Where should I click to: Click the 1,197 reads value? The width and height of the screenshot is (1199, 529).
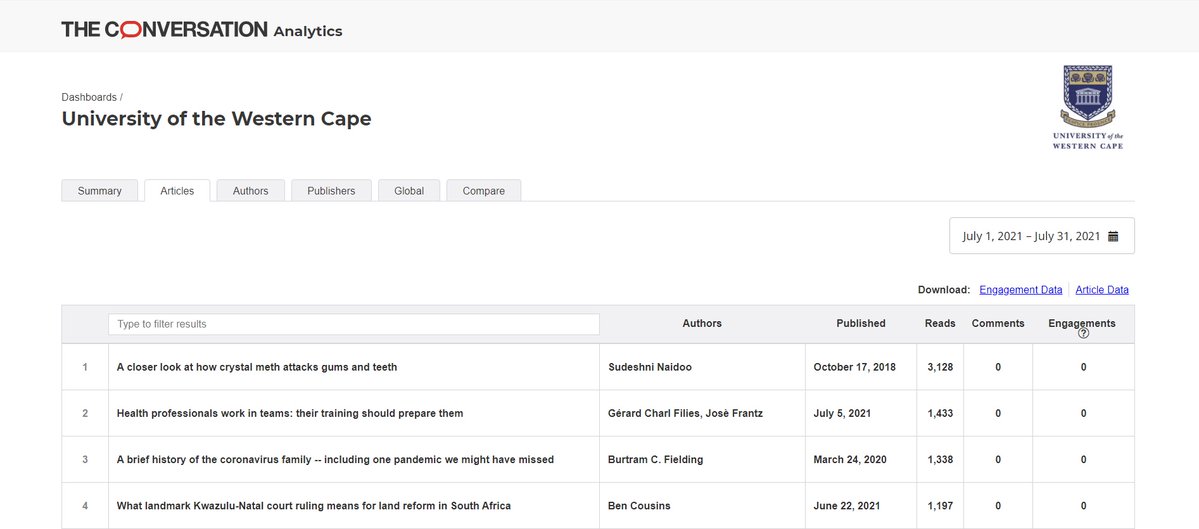[940, 506]
